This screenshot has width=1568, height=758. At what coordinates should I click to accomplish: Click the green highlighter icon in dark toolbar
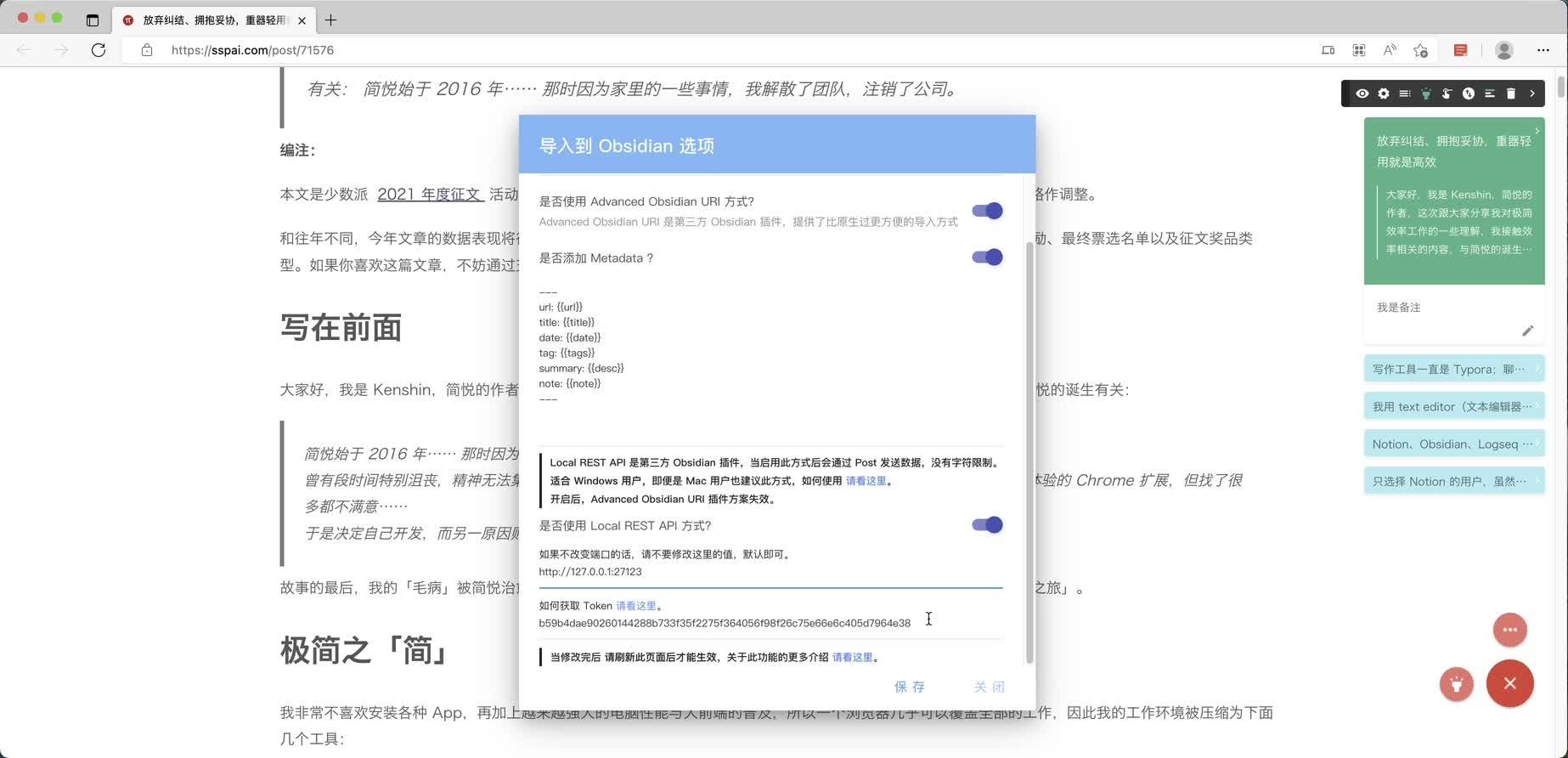click(x=1426, y=93)
